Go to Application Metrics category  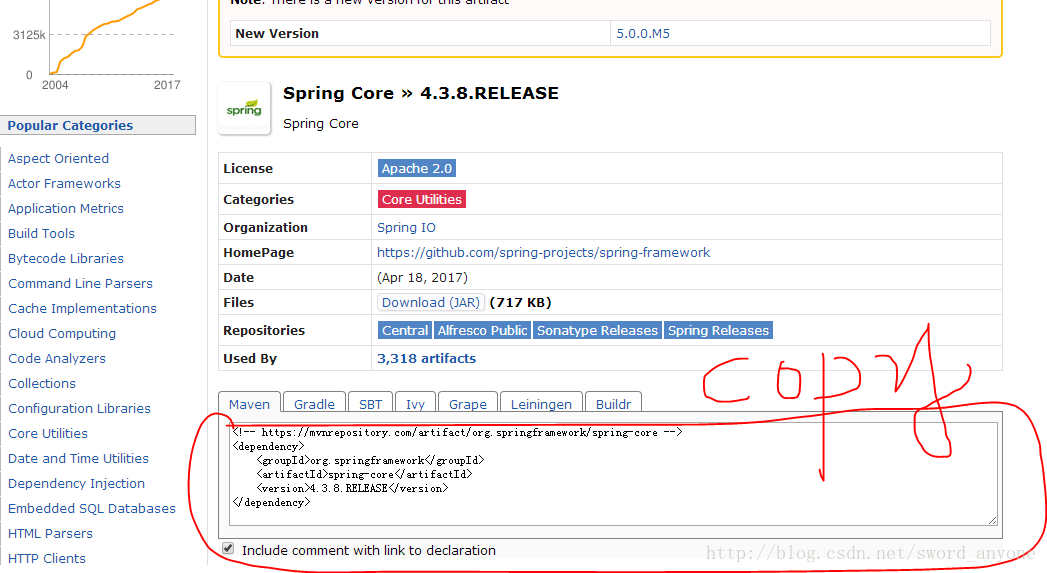click(65, 208)
